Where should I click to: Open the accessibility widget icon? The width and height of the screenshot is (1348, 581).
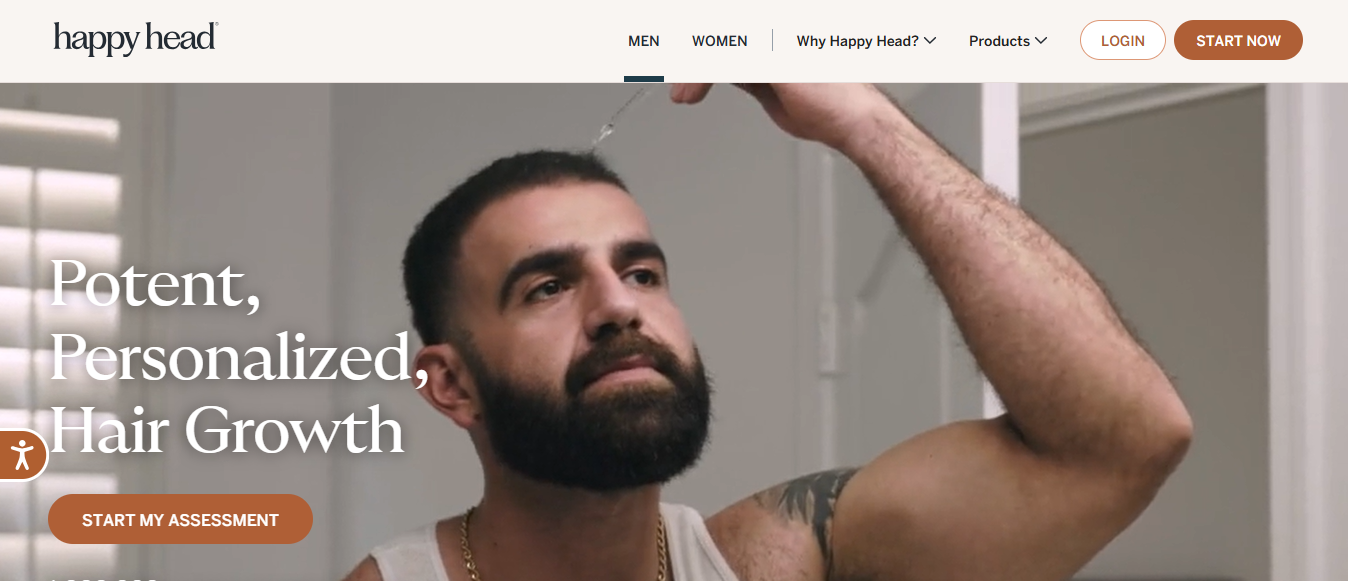21,456
